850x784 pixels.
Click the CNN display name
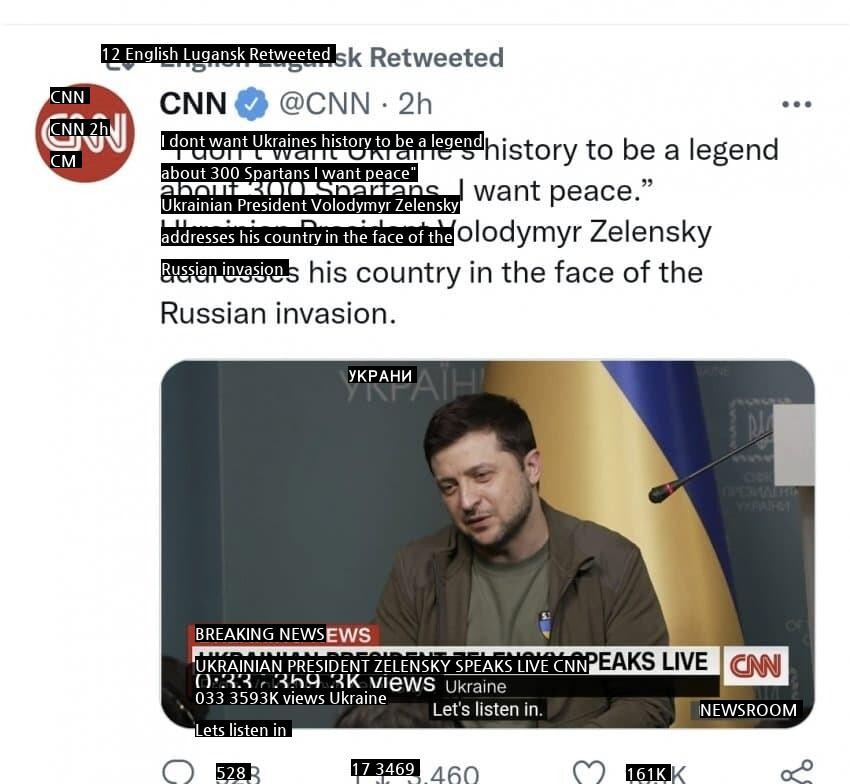pyautogui.click(x=194, y=104)
